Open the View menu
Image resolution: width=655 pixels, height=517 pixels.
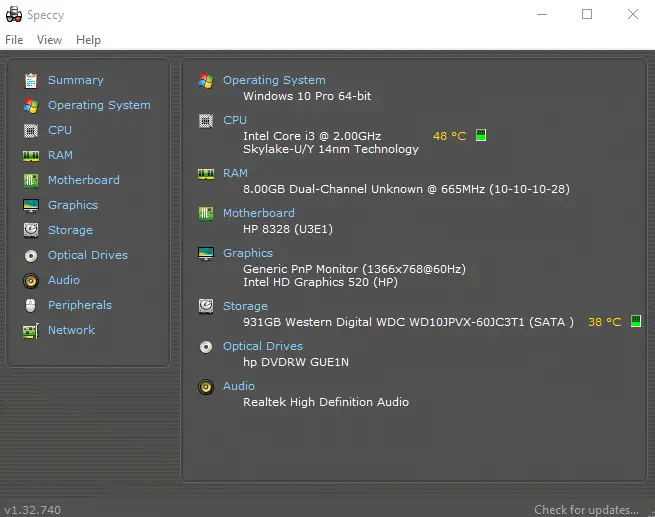pyautogui.click(x=49, y=40)
